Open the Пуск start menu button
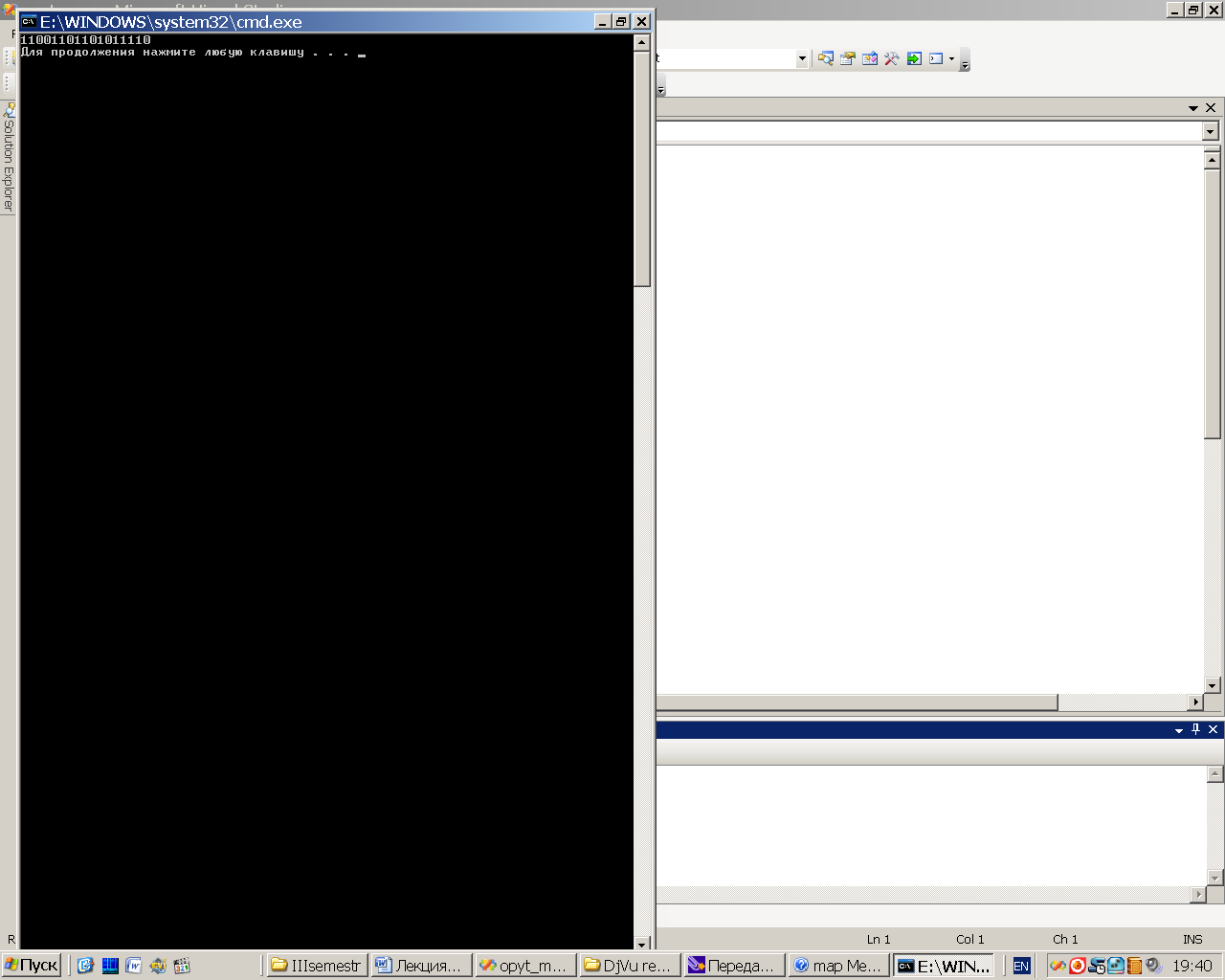The image size is (1225, 980). tap(32, 966)
